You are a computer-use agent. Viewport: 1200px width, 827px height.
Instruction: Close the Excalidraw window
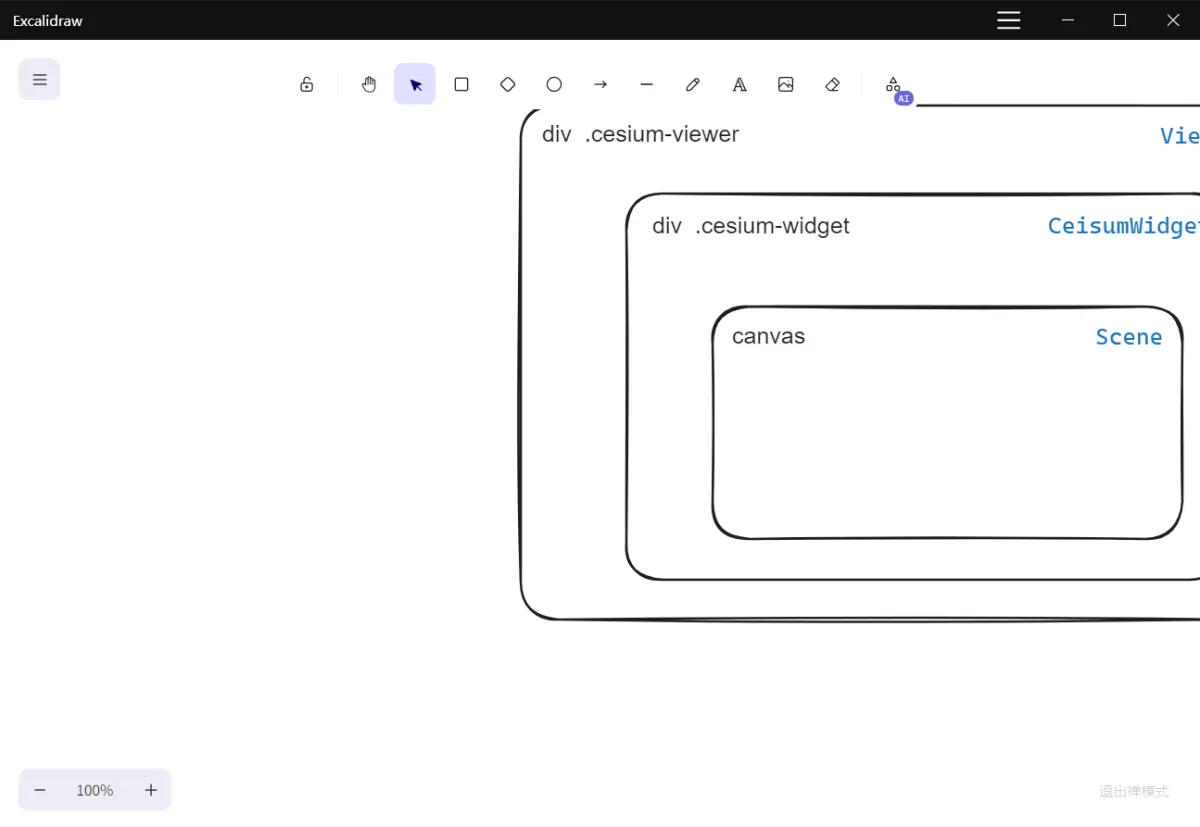coord(1173,20)
